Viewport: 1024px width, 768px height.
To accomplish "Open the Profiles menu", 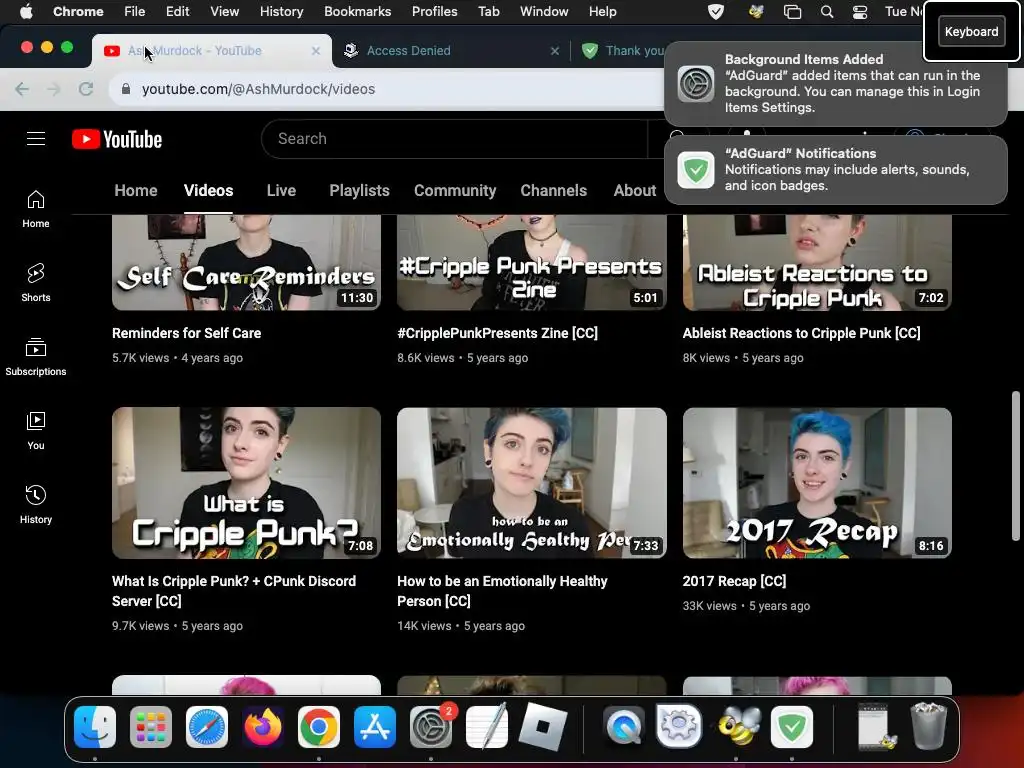I will coord(434,12).
